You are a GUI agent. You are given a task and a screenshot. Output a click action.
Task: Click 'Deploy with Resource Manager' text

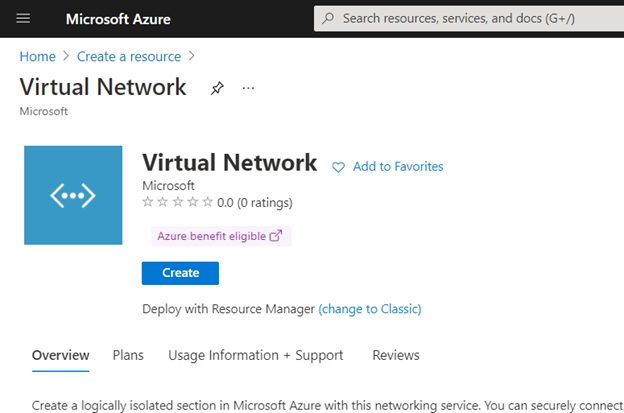point(228,309)
